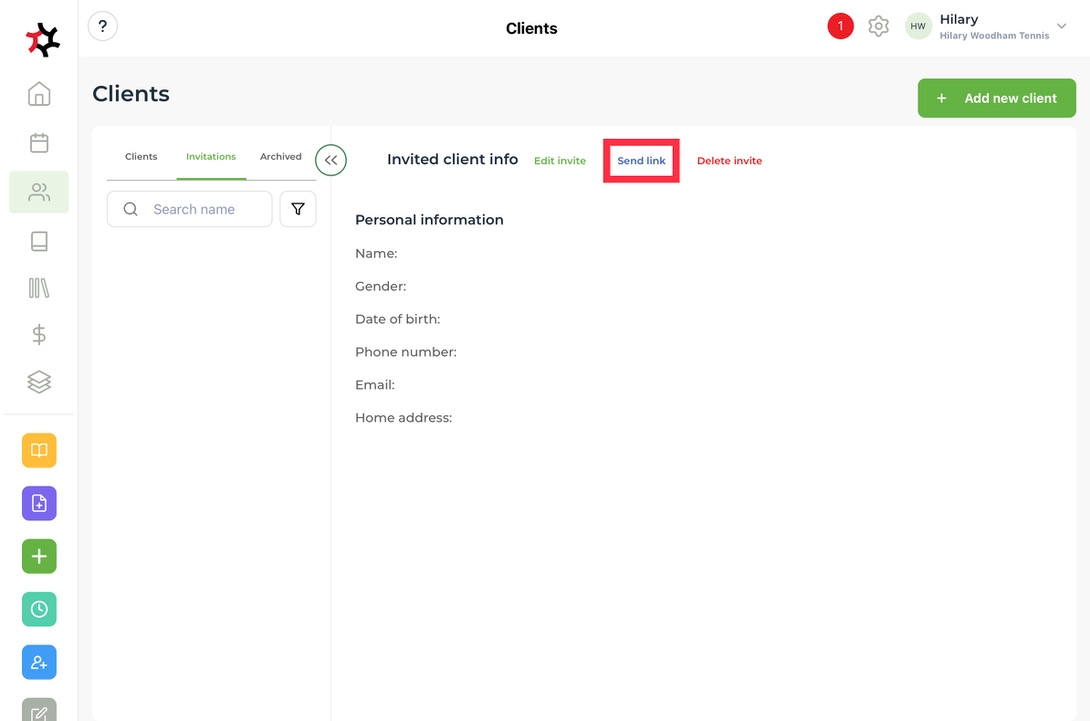Open the dollar sign payments icon
Image resolution: width=1090 pixels, height=721 pixels.
(x=39, y=335)
